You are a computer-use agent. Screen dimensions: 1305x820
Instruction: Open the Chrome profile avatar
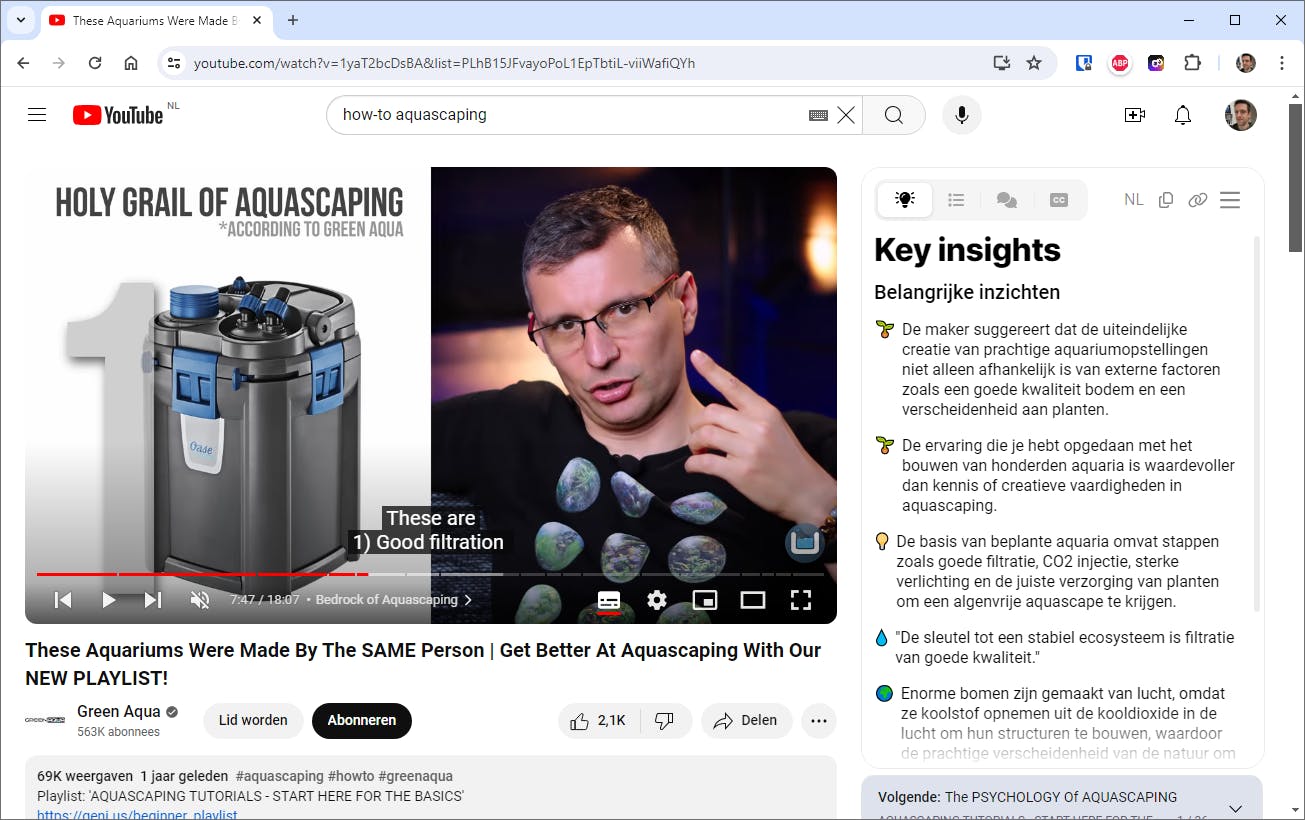(1245, 63)
